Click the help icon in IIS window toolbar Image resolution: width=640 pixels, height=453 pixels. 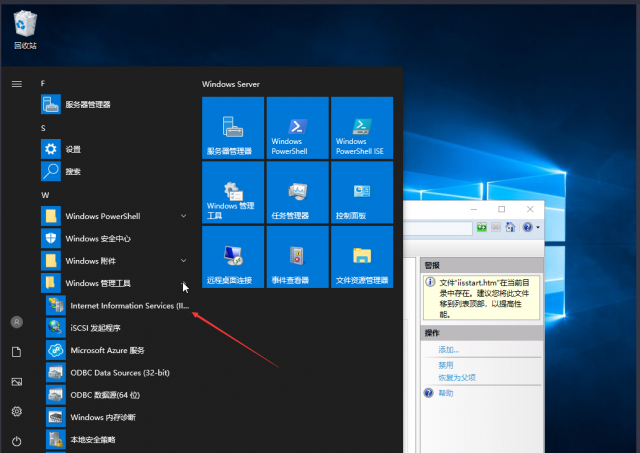528,227
